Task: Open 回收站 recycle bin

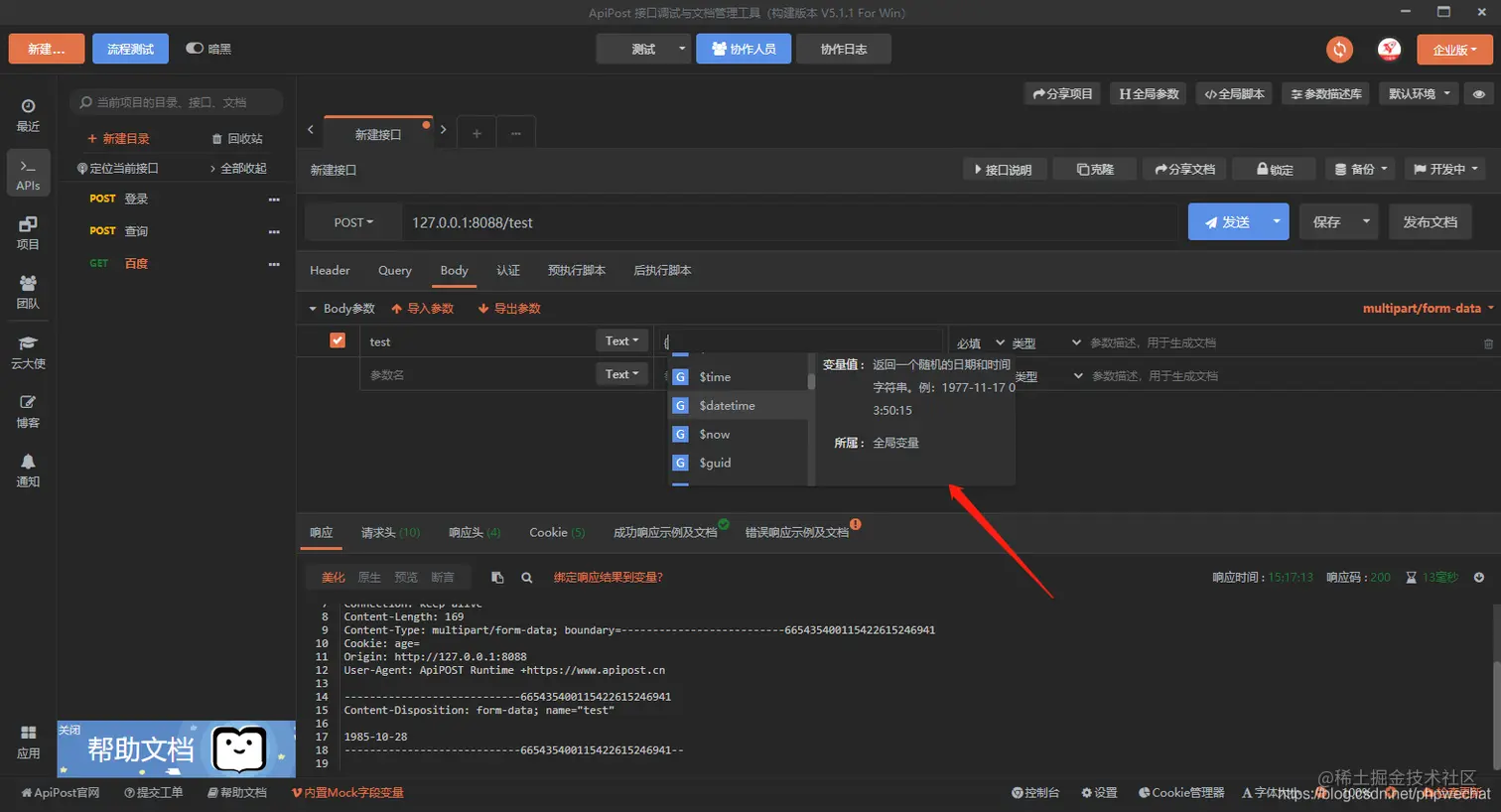Action: coord(237,139)
